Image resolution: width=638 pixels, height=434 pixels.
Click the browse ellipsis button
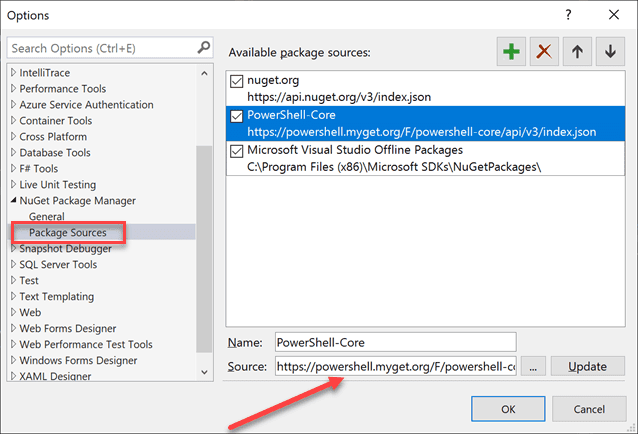pos(533,367)
